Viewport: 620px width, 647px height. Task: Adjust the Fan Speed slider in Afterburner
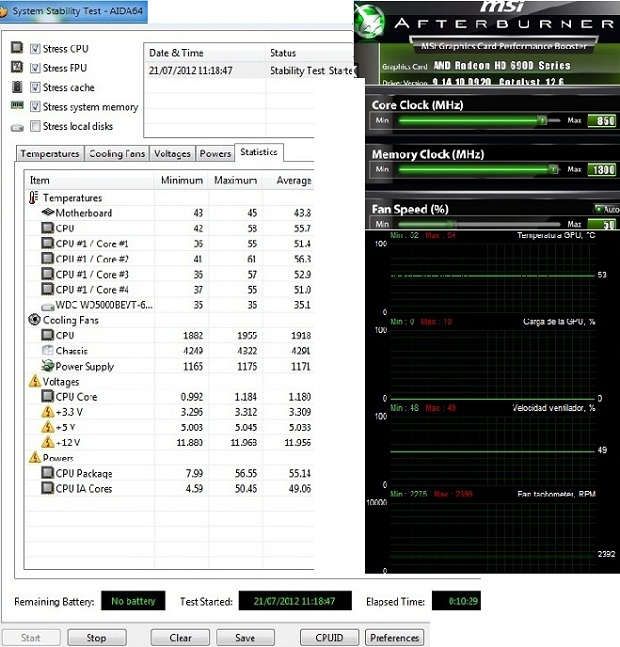point(452,224)
